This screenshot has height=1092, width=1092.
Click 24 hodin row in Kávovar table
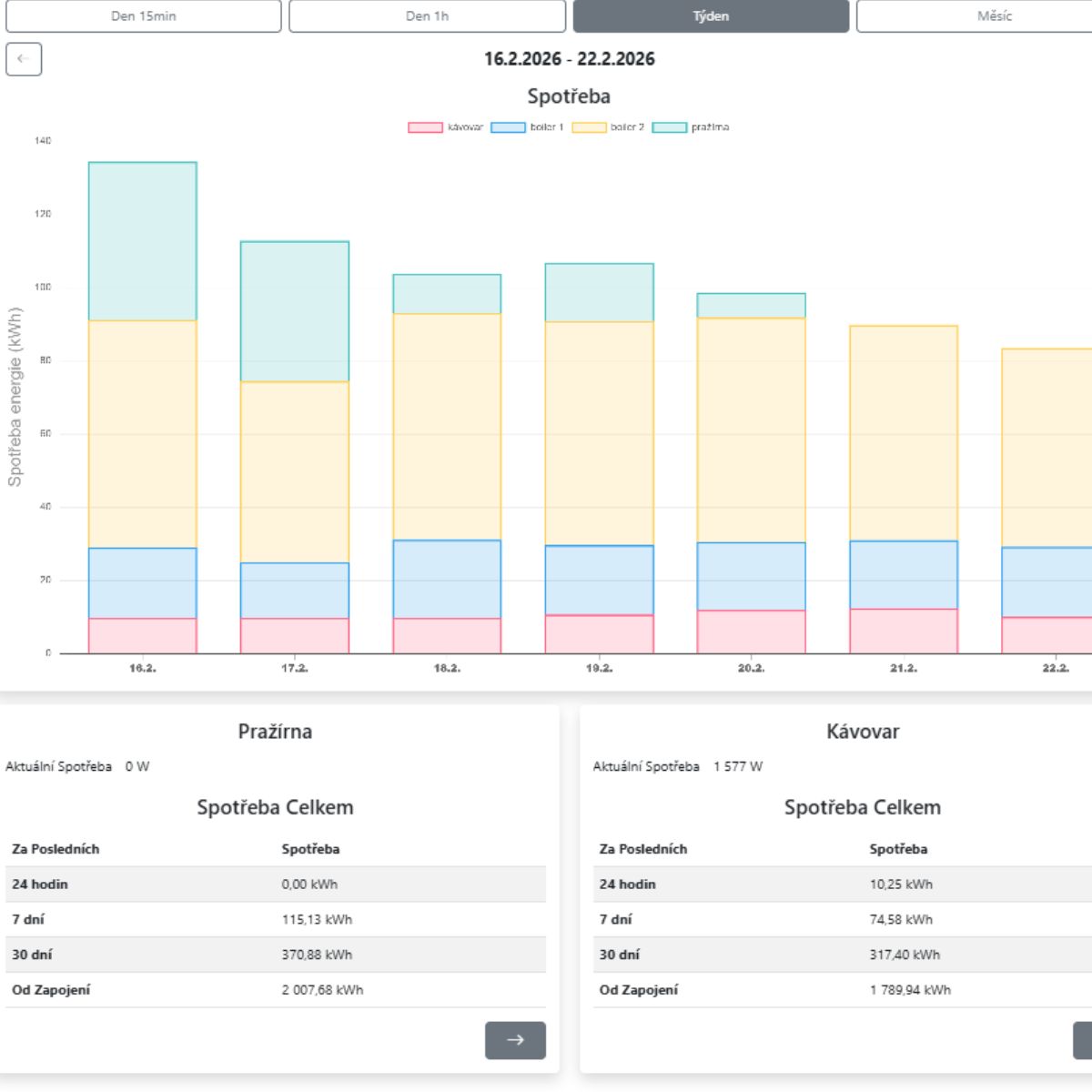[842, 884]
